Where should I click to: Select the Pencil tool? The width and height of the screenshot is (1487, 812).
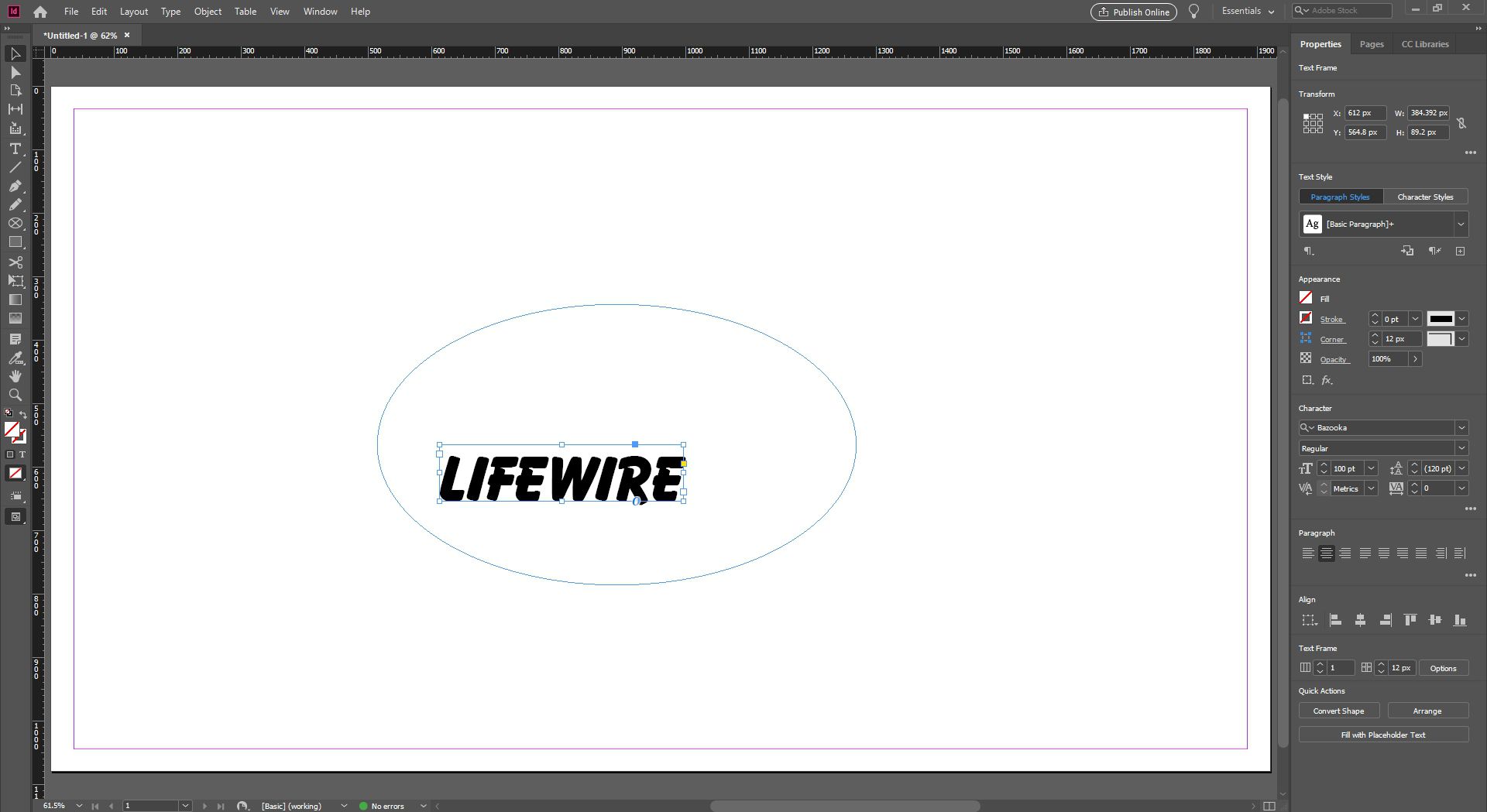pyautogui.click(x=15, y=204)
